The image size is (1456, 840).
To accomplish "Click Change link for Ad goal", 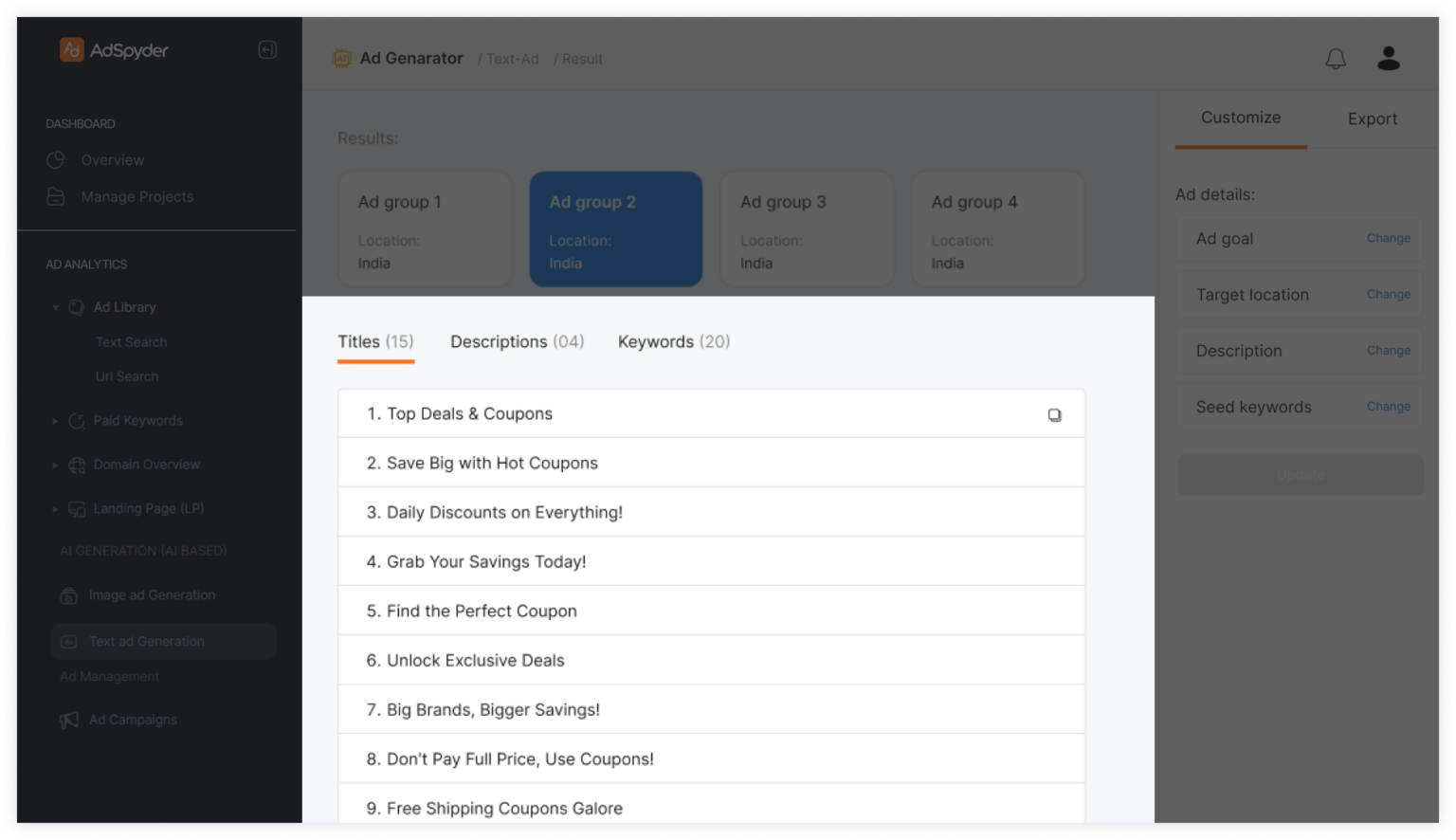I will tap(1388, 239).
